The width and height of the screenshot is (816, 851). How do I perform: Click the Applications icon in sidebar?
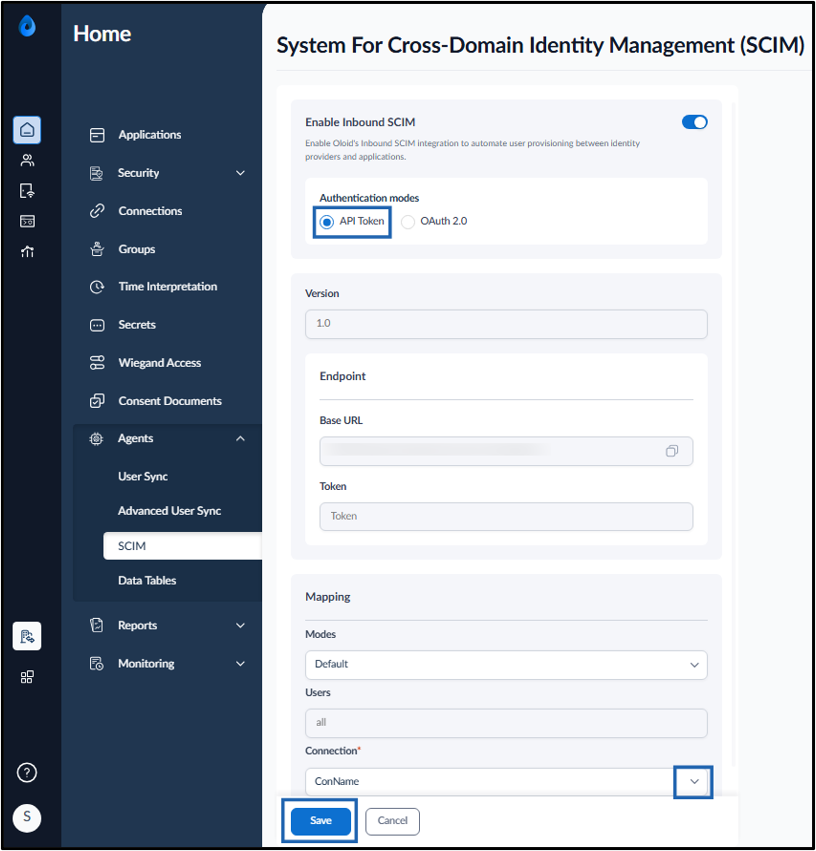97,135
